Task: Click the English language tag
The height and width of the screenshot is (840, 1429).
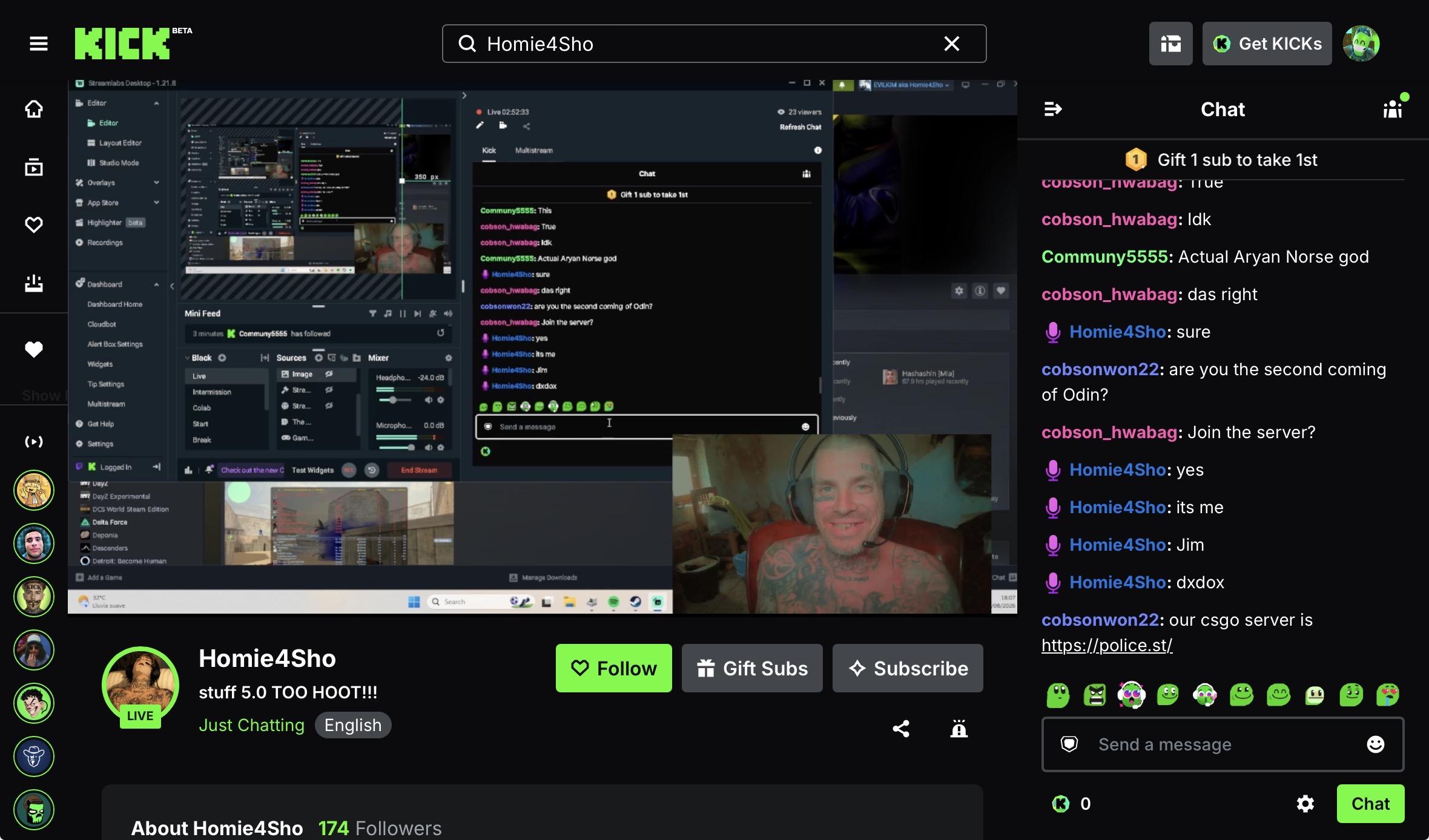Action: coord(353,725)
